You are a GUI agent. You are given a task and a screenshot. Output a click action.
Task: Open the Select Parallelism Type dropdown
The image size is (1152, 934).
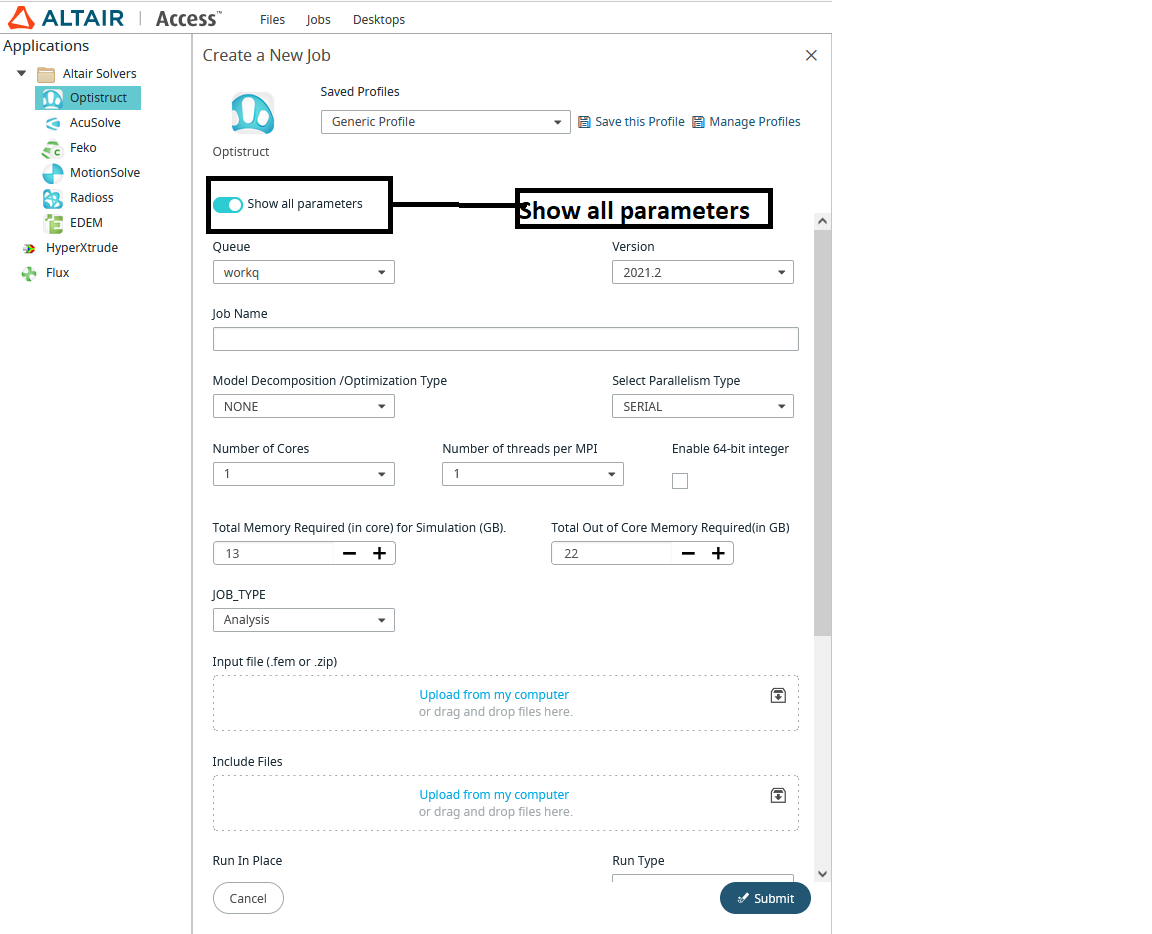pos(702,406)
